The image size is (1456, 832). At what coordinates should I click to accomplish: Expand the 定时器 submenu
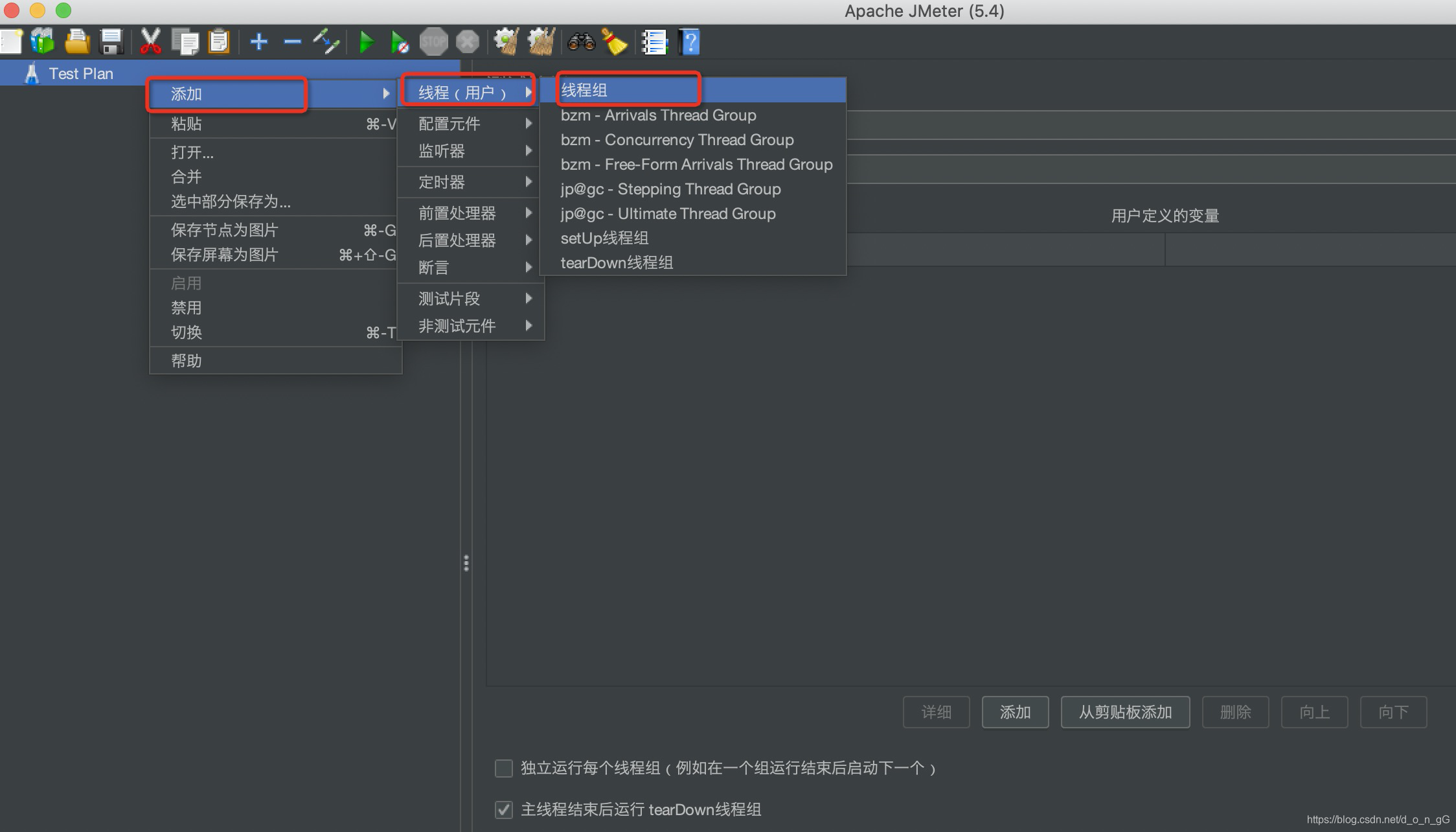tap(471, 182)
